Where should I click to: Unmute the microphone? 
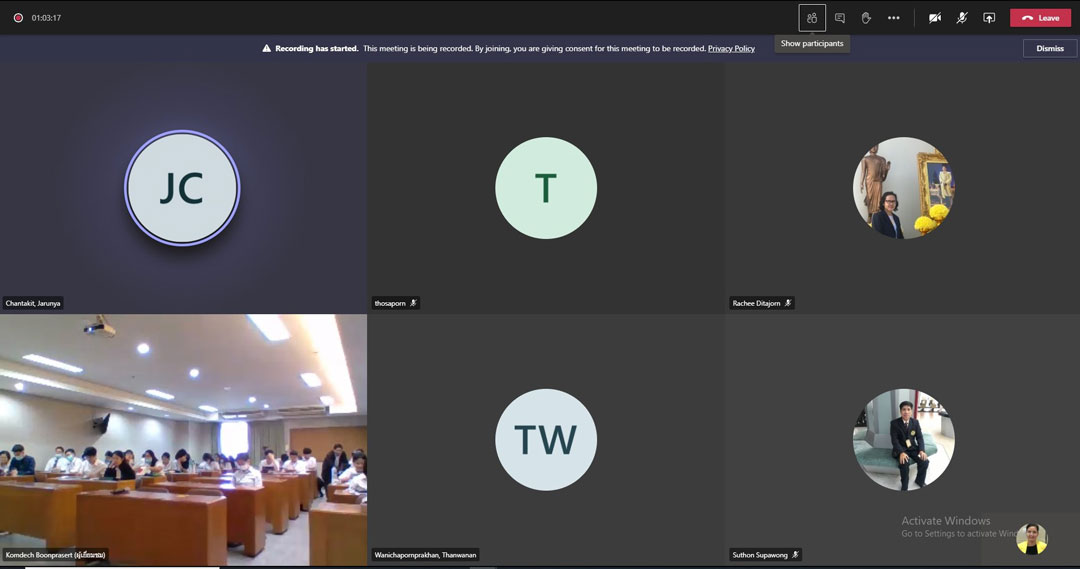(962, 18)
